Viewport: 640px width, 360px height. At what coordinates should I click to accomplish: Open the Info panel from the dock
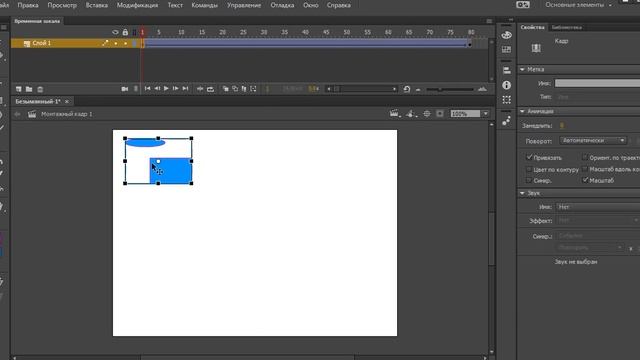(507, 85)
